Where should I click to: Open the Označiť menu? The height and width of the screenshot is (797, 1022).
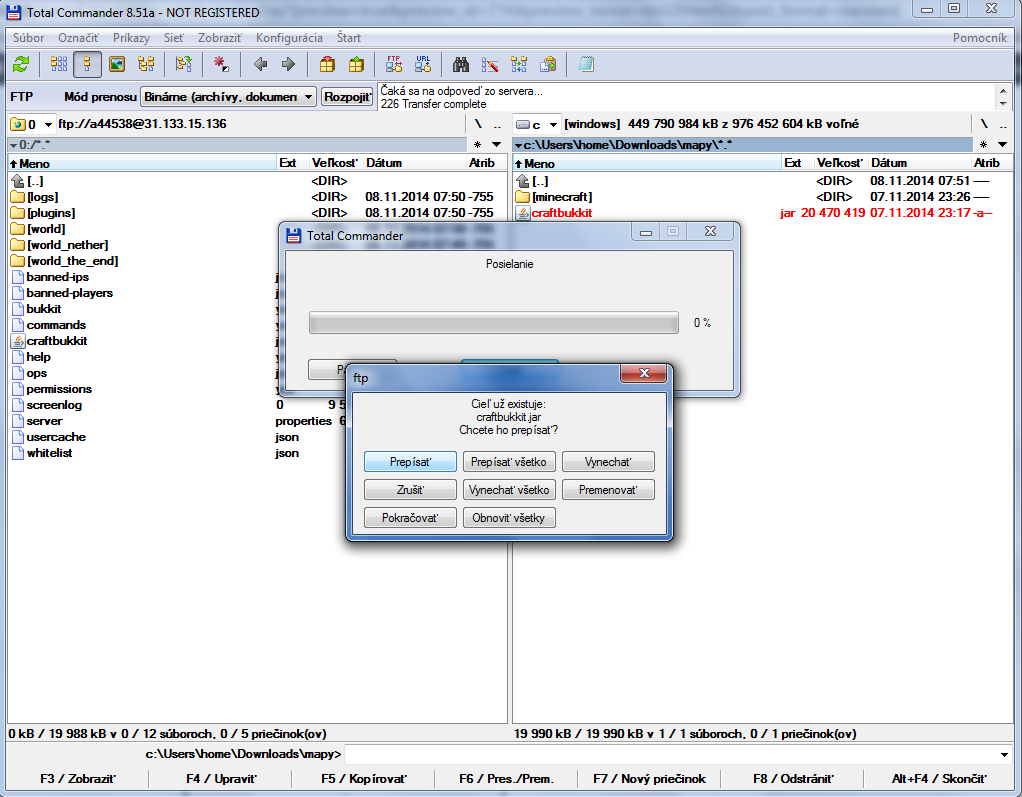point(78,38)
